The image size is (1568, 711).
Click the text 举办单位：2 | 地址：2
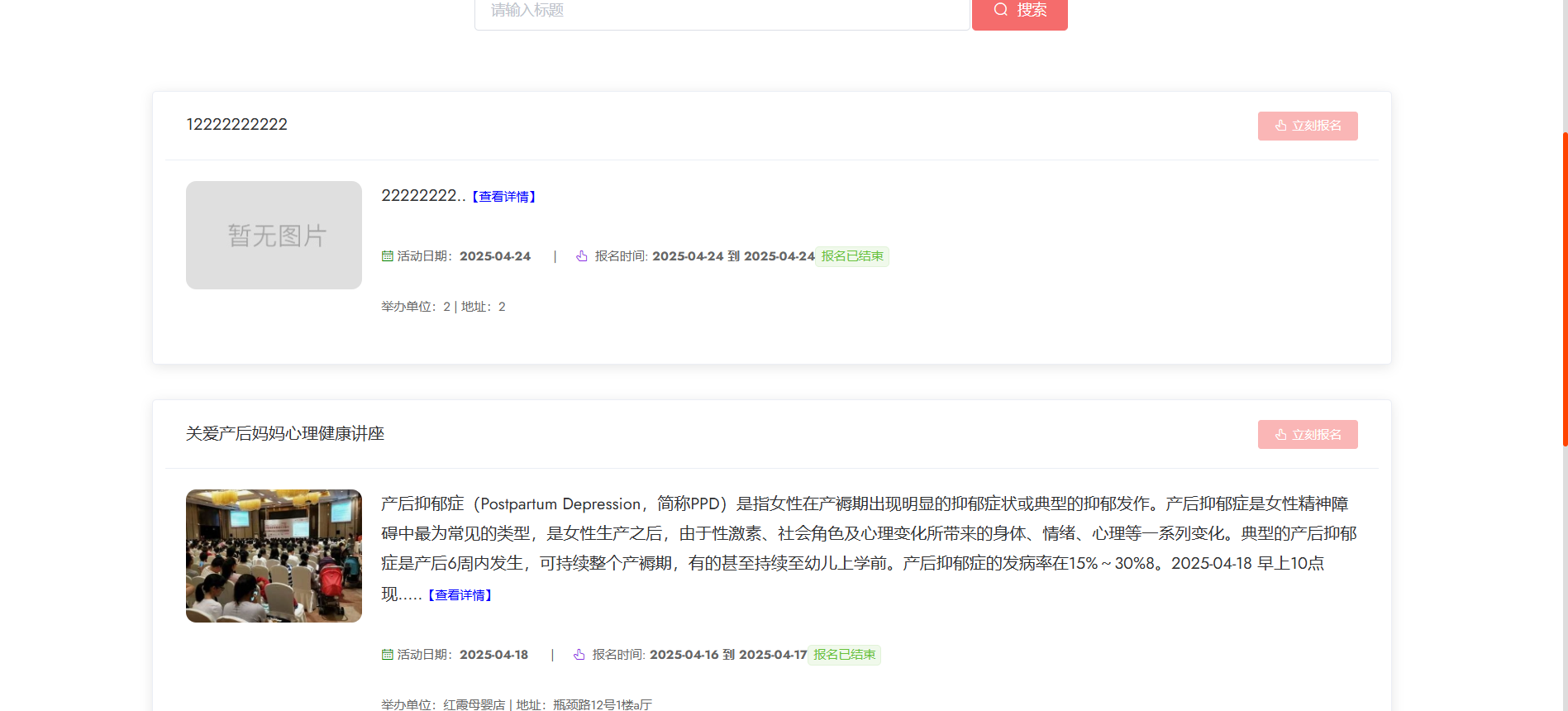[443, 307]
